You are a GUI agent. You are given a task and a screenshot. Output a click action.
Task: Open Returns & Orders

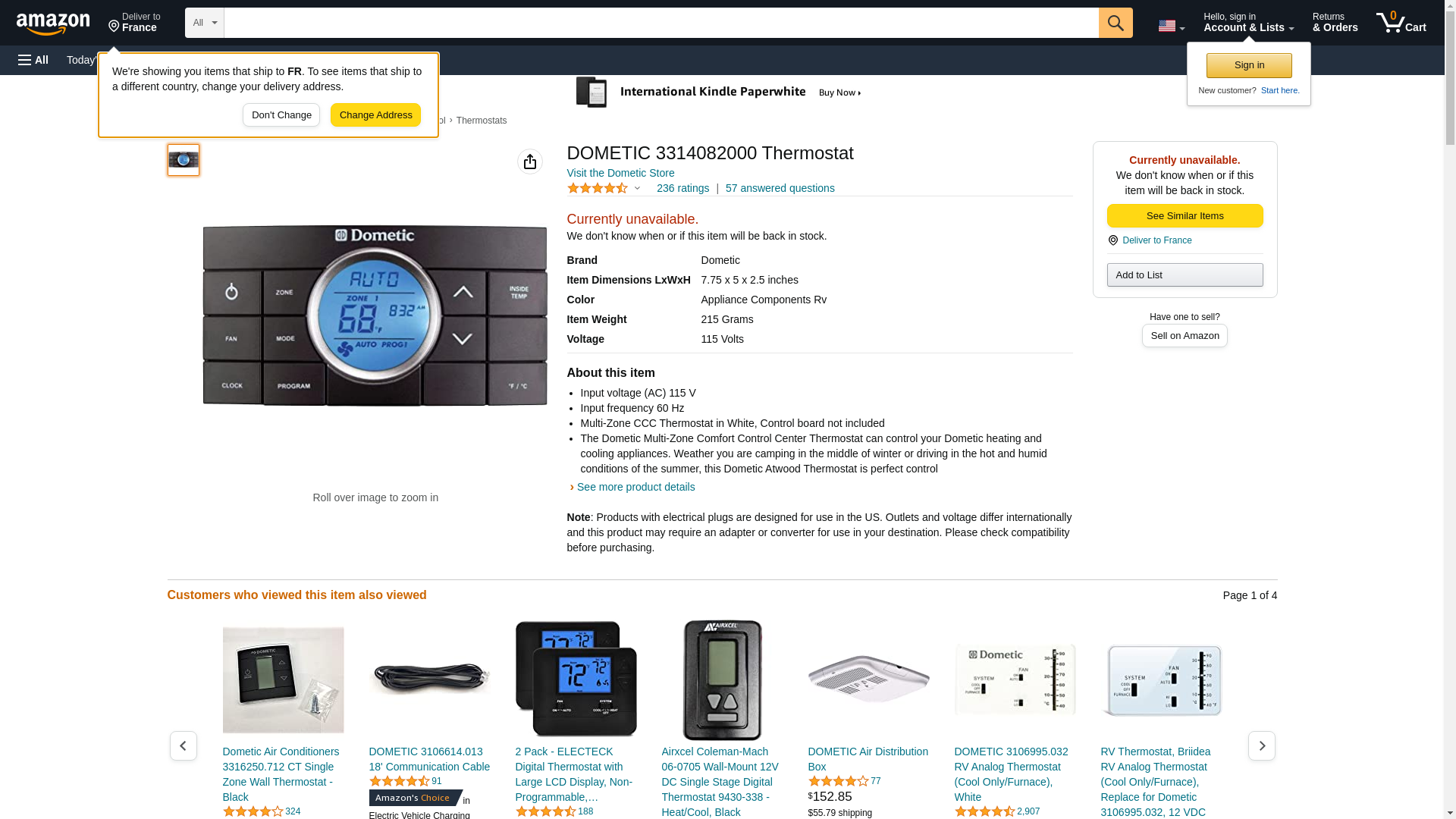1335,23
